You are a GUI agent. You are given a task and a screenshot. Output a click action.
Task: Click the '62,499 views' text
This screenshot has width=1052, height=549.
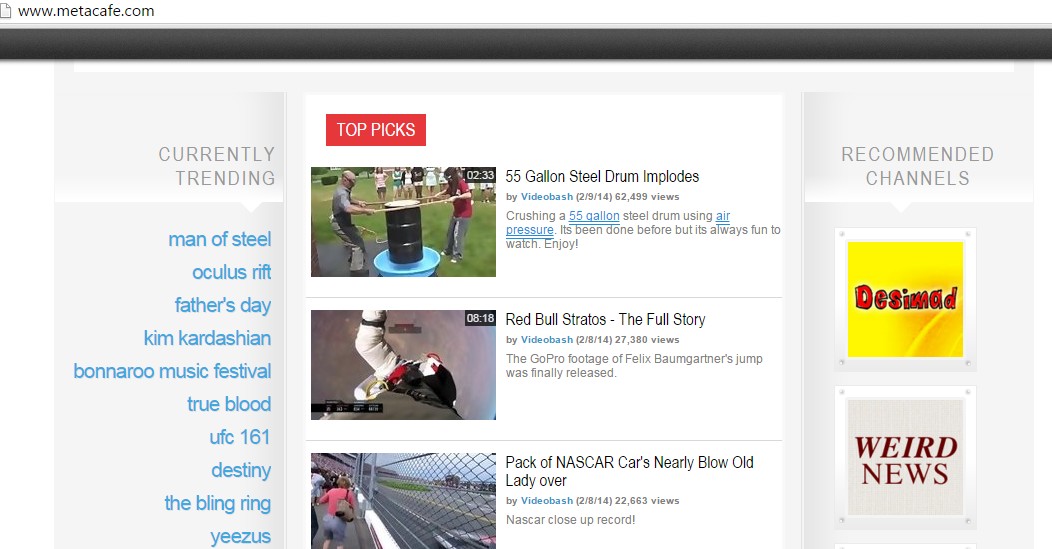point(647,197)
